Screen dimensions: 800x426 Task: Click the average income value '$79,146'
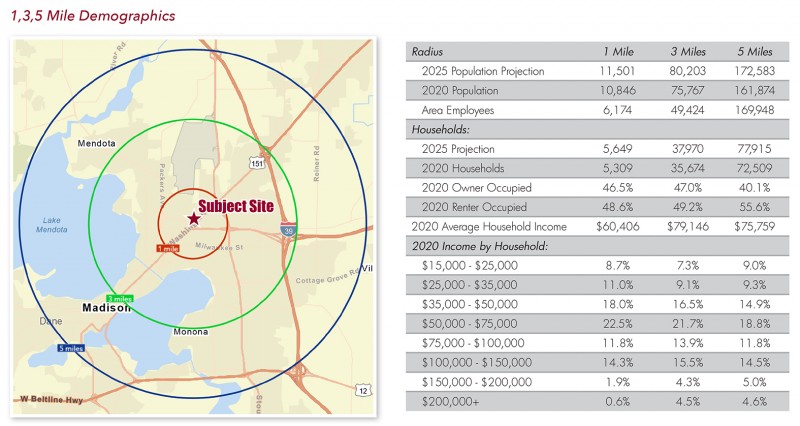point(688,227)
